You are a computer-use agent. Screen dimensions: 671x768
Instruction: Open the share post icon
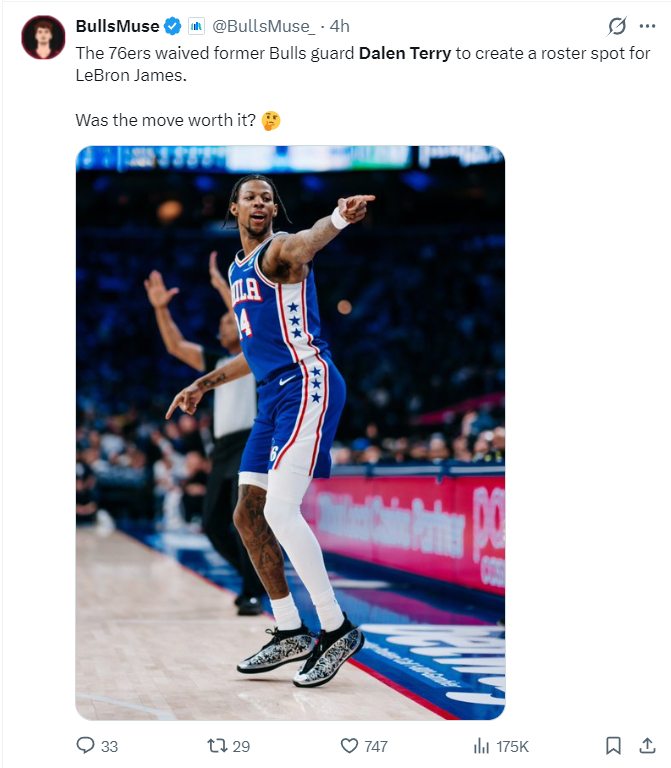647,745
